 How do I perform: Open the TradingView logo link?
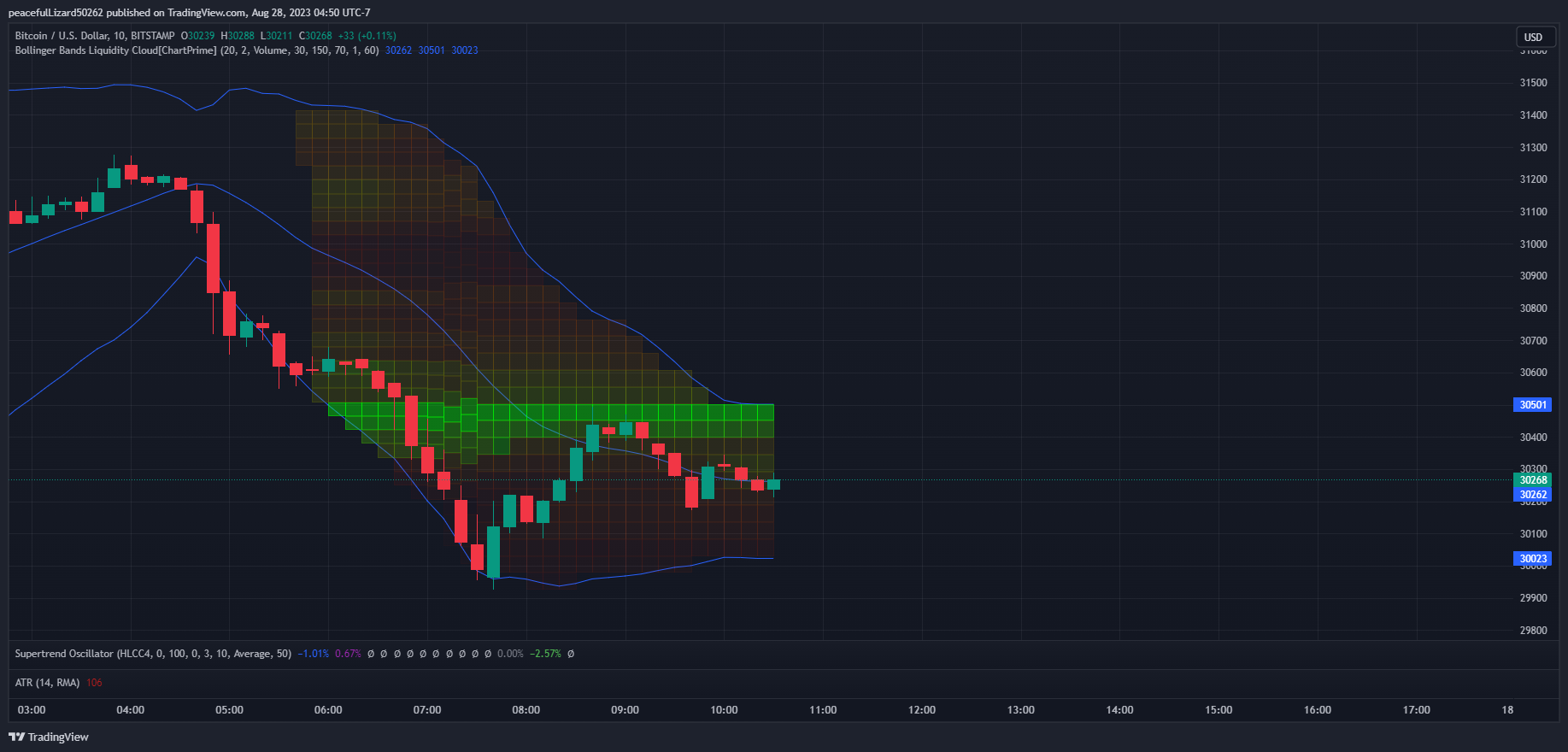pyautogui.click(x=49, y=737)
